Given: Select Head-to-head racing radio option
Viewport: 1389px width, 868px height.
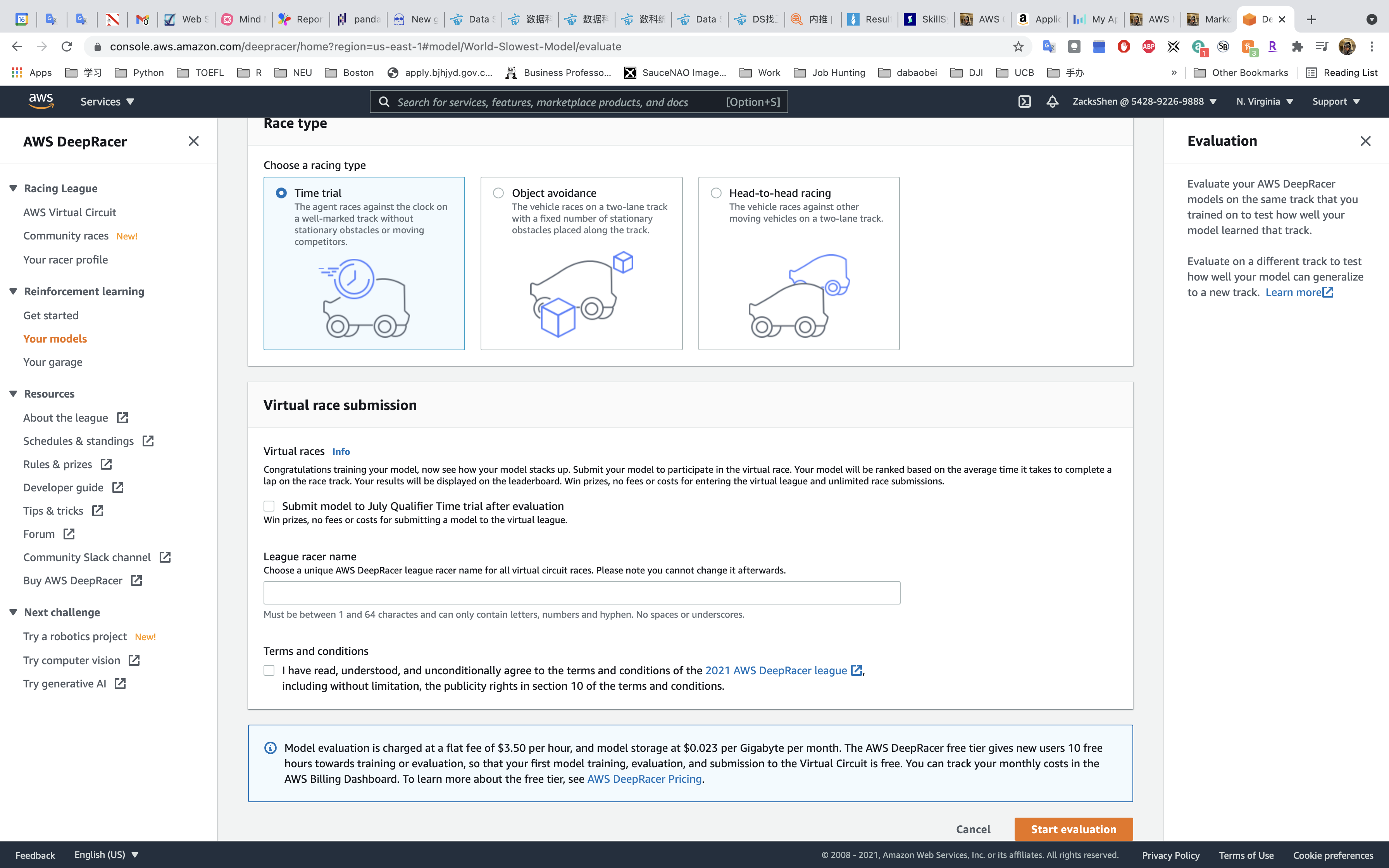Looking at the screenshot, I should tap(716, 193).
